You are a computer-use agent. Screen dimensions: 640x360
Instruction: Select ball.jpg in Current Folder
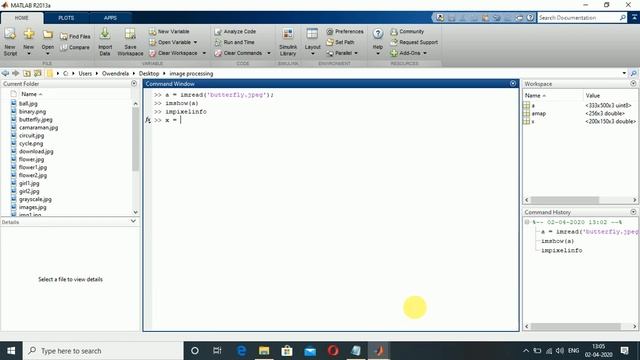point(28,104)
